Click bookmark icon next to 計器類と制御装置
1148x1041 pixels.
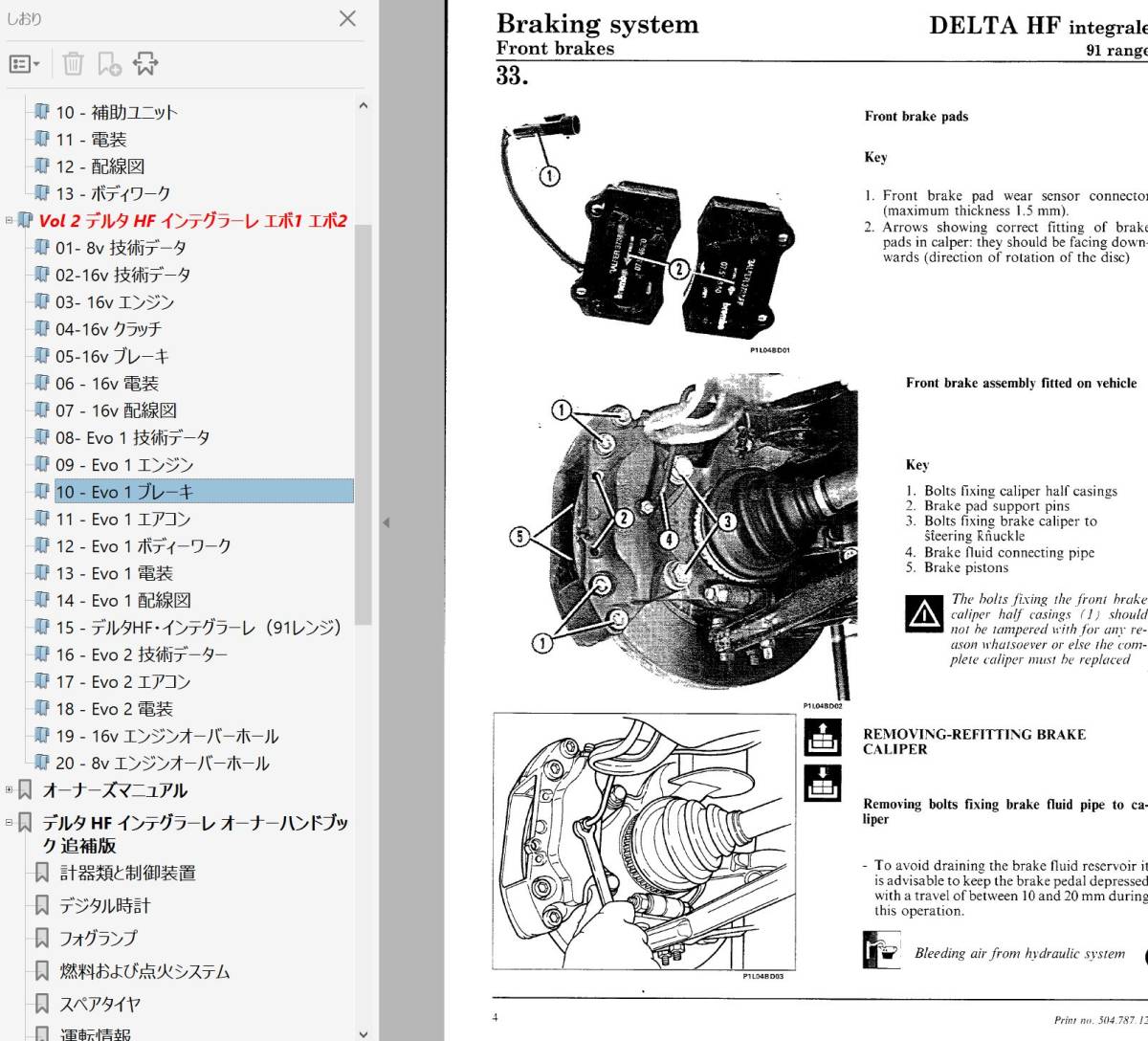(42, 873)
